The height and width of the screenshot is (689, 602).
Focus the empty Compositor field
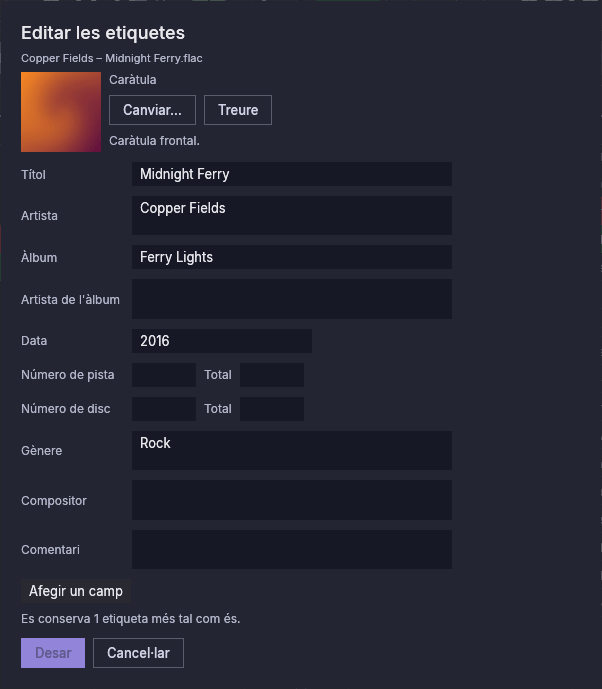tap(292, 500)
